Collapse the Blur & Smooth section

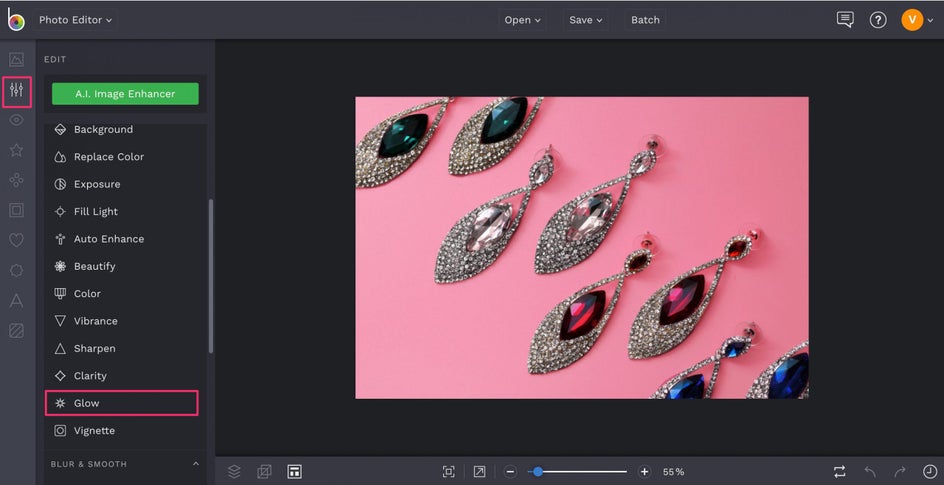point(196,464)
